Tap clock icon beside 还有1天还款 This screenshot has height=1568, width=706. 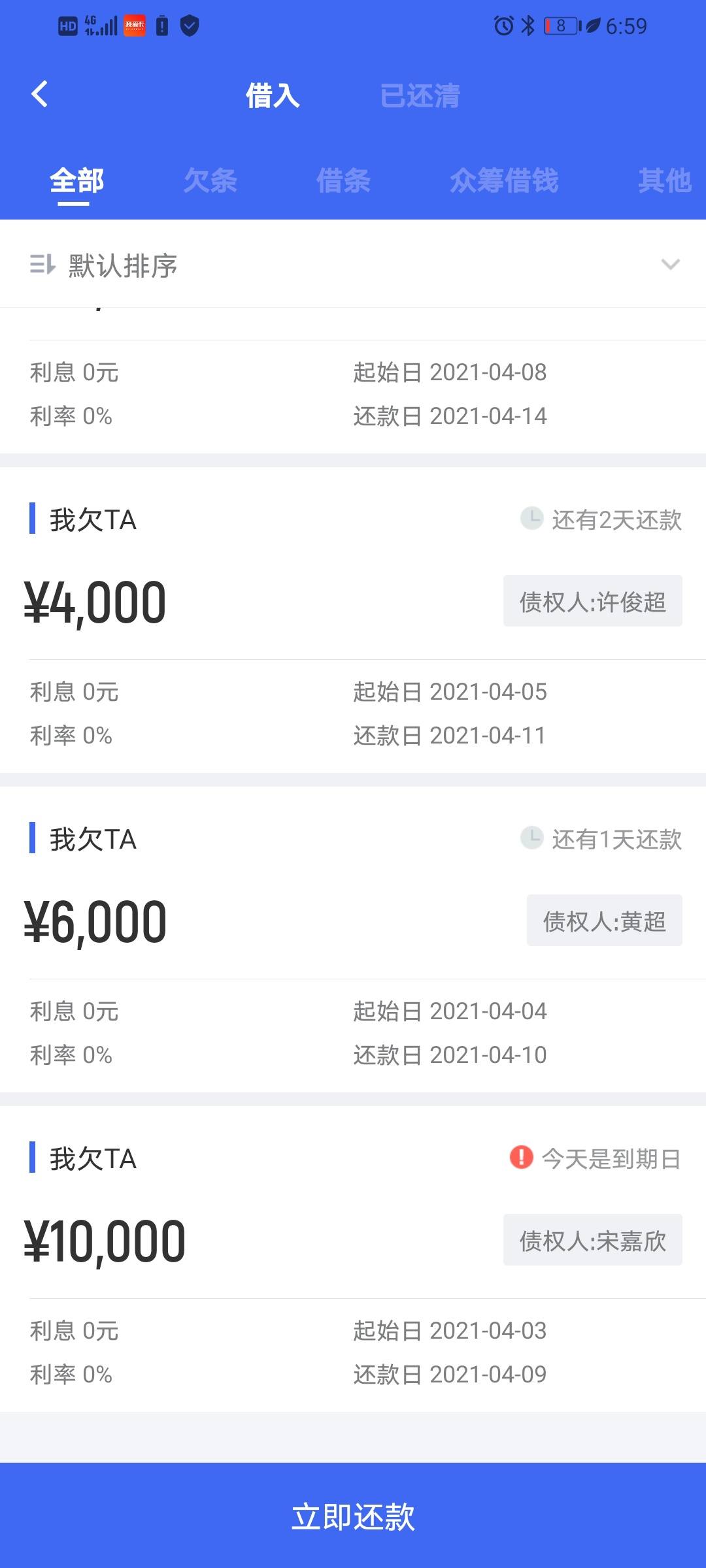[x=531, y=838]
